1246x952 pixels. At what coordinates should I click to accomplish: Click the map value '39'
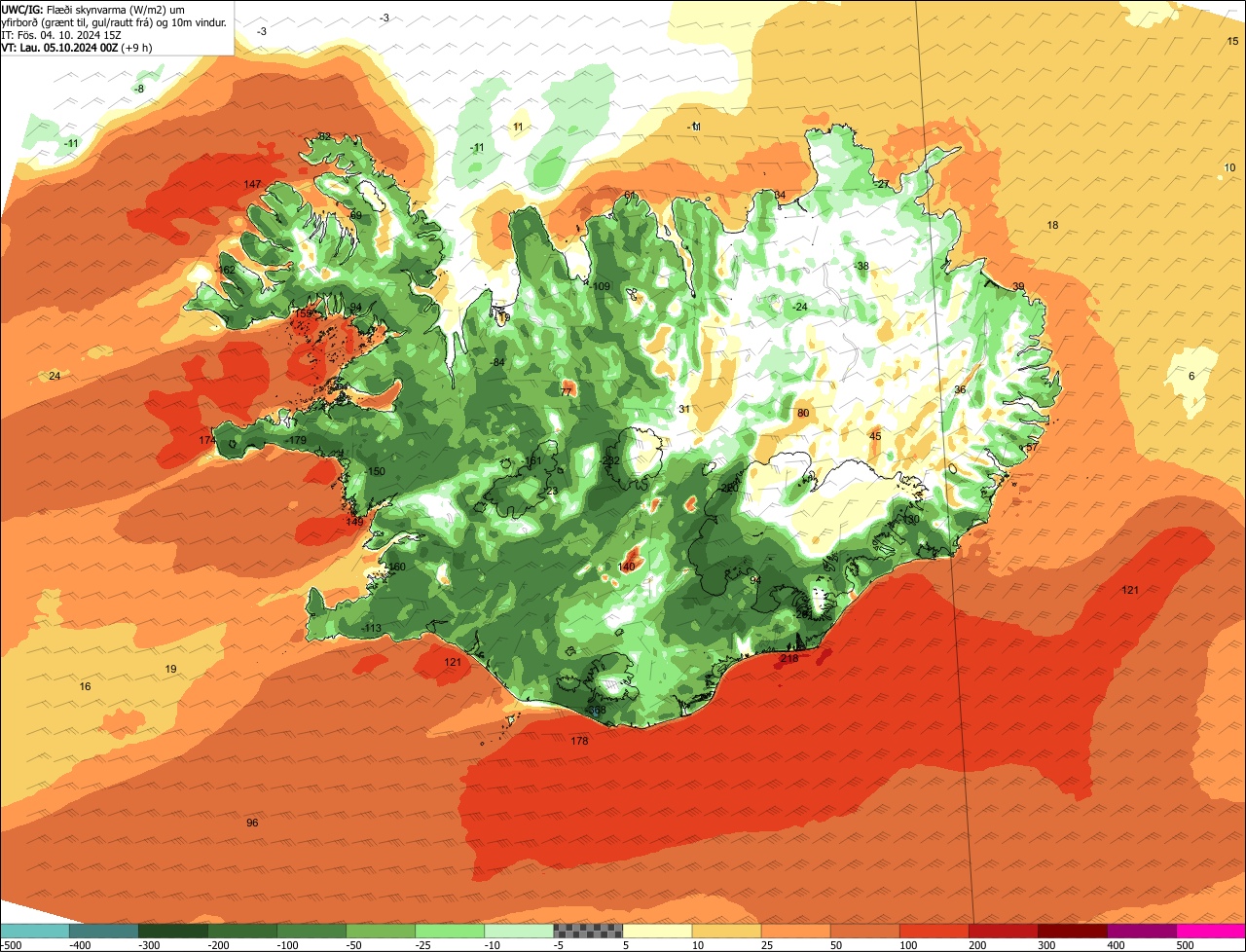[1018, 287]
